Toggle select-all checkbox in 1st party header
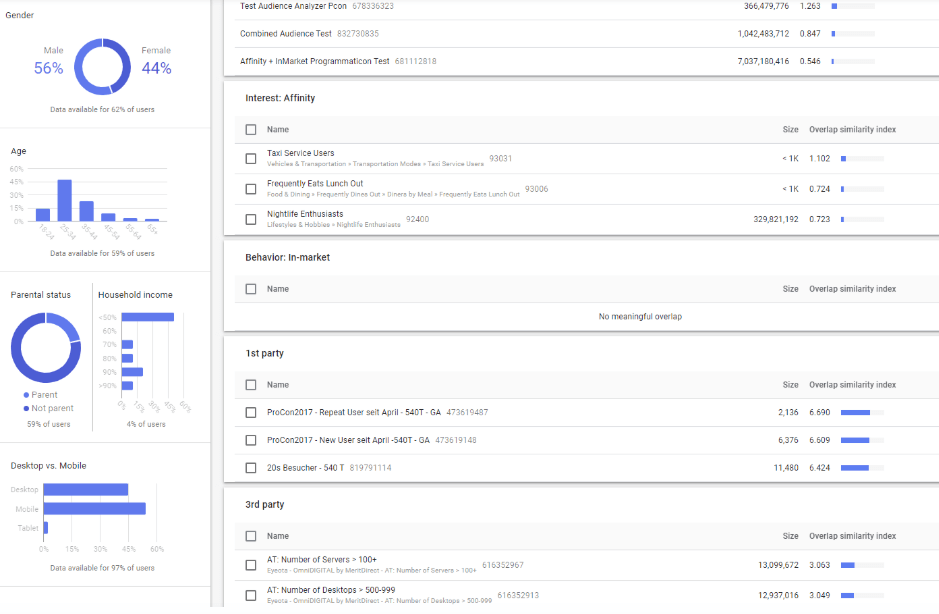The image size is (939, 614). tap(251, 384)
